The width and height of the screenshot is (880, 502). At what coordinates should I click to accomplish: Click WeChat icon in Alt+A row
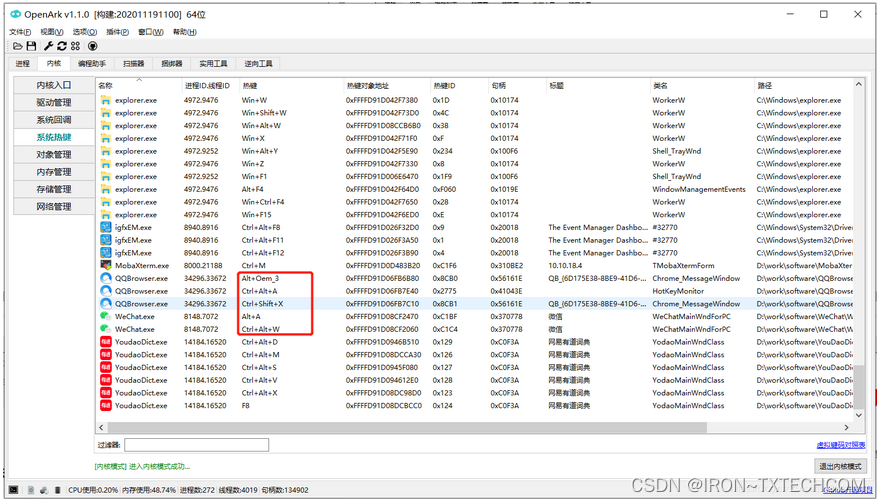pos(106,316)
